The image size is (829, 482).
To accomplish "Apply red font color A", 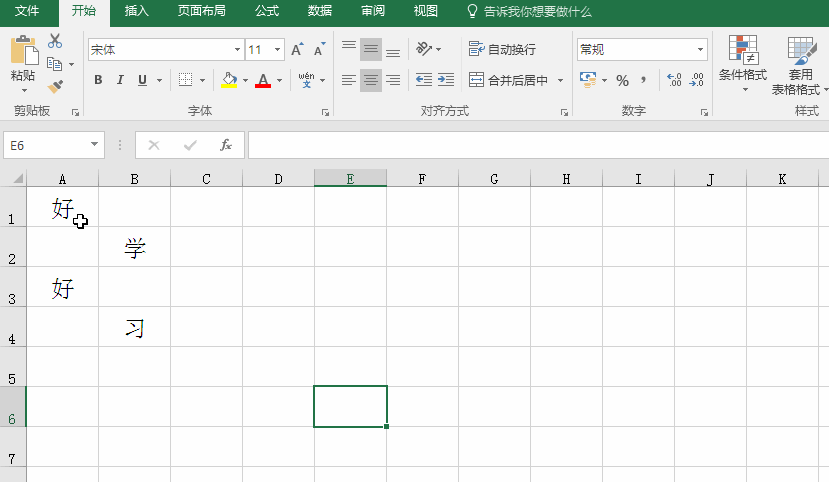I will point(263,80).
